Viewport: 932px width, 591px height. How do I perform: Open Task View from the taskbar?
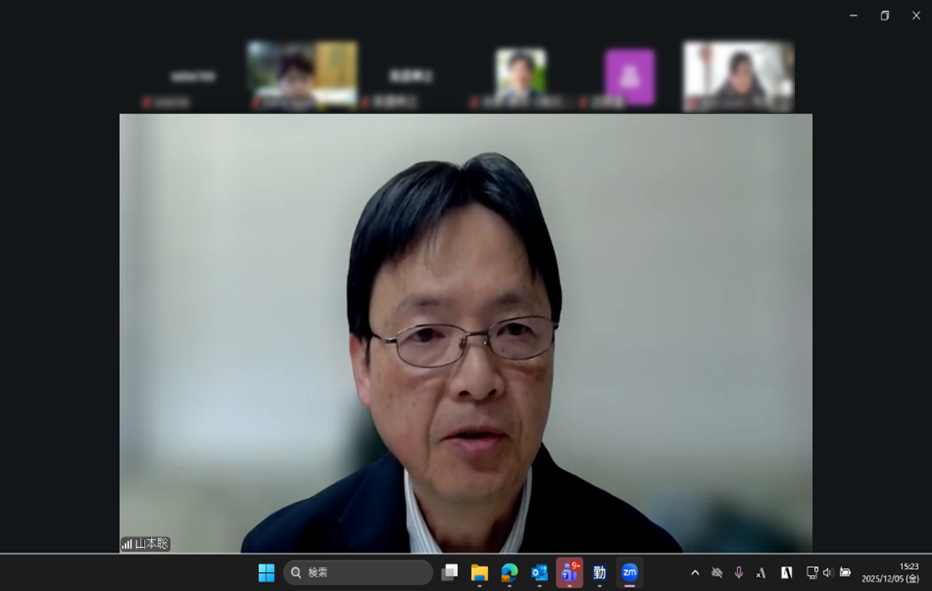[x=450, y=573]
